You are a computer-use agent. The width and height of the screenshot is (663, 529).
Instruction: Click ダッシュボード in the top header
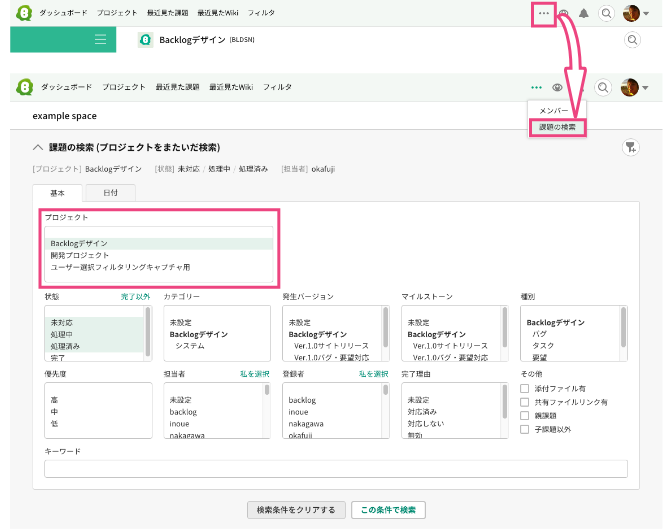63,13
